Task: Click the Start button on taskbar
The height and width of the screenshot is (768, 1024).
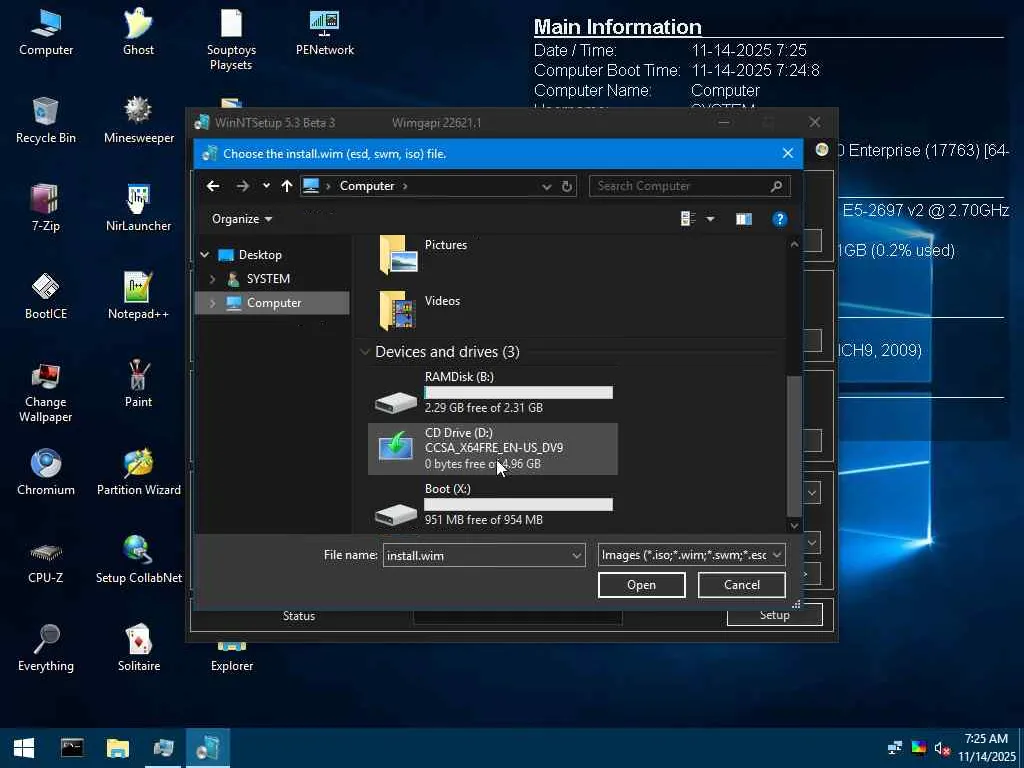Action: click(x=23, y=748)
